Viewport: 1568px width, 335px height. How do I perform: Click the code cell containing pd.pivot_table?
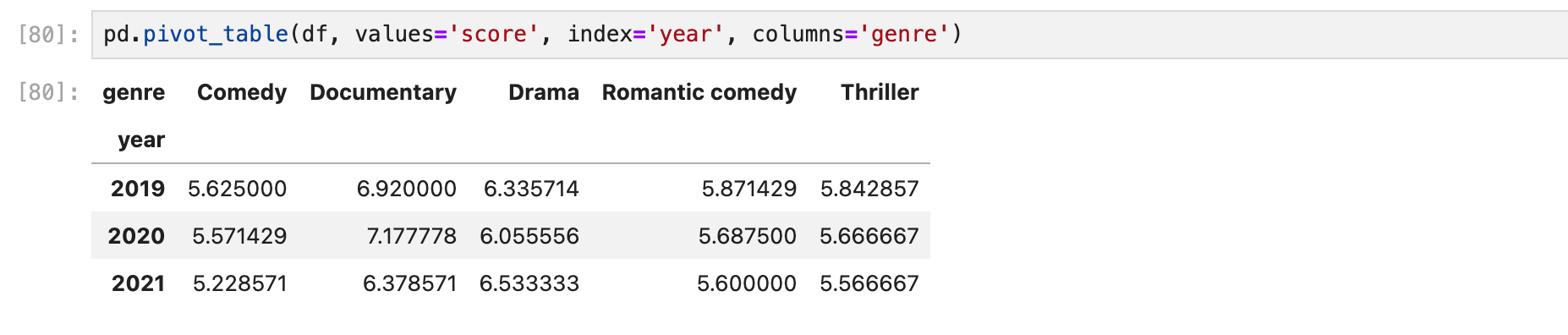[829, 35]
